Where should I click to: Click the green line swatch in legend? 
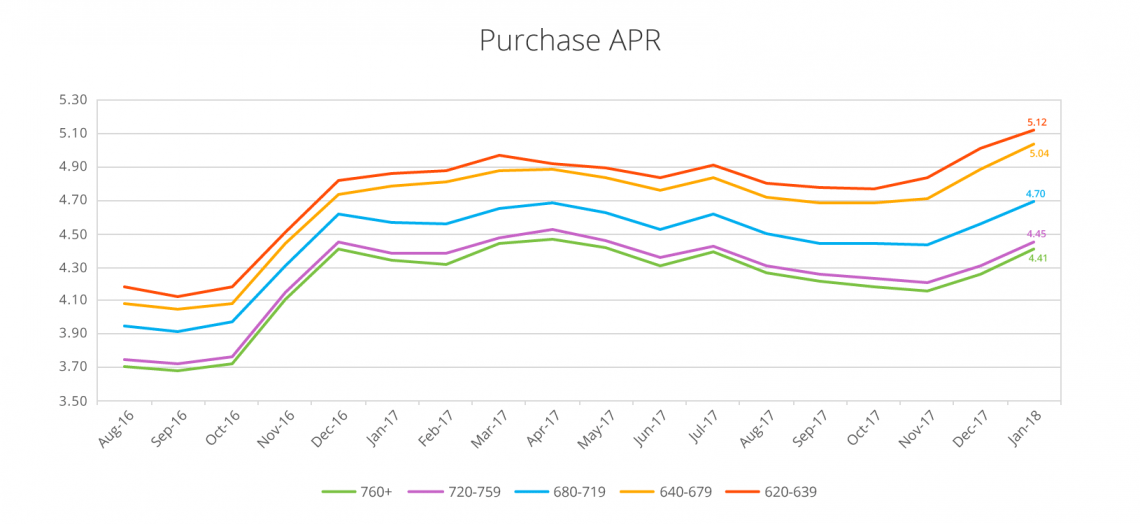click(x=339, y=492)
